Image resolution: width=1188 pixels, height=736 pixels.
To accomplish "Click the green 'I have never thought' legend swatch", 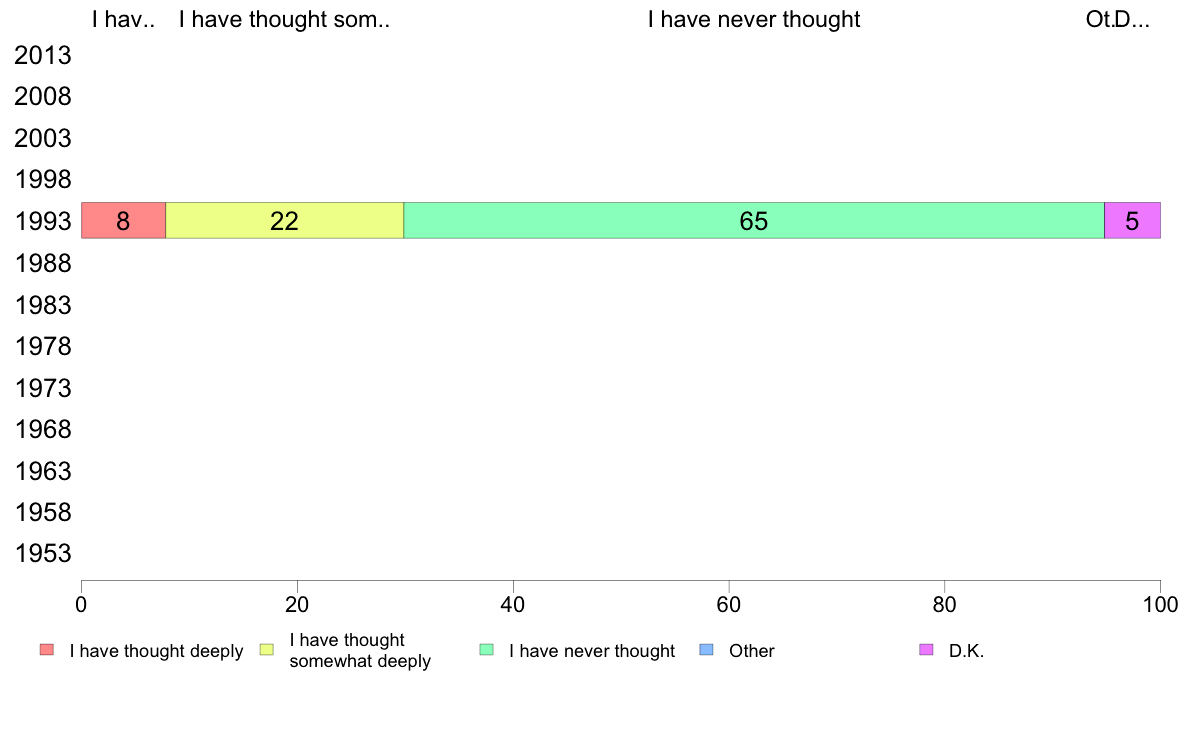I will 486,650.
